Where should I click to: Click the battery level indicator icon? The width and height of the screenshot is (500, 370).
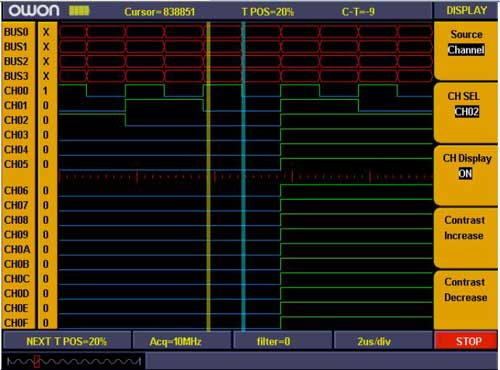(x=79, y=11)
